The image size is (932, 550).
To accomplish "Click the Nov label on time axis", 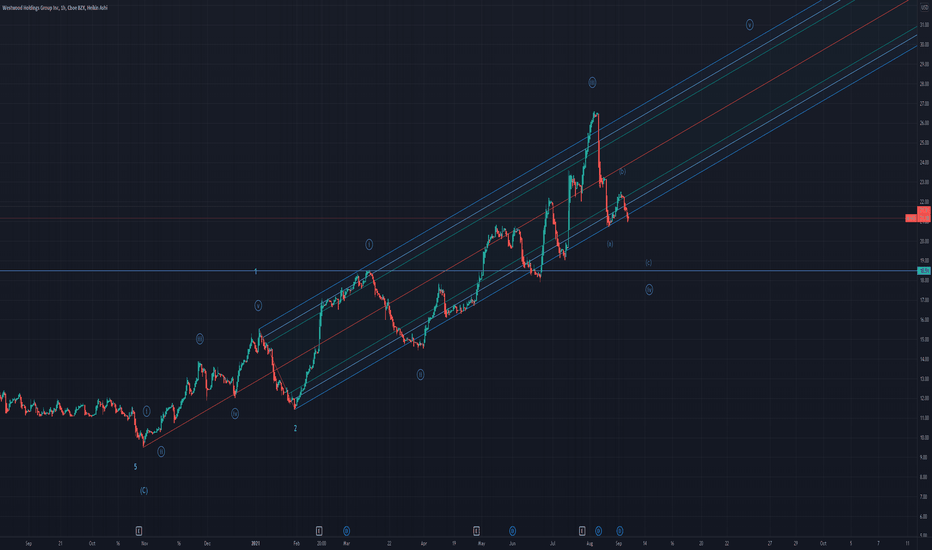I will click(144, 543).
